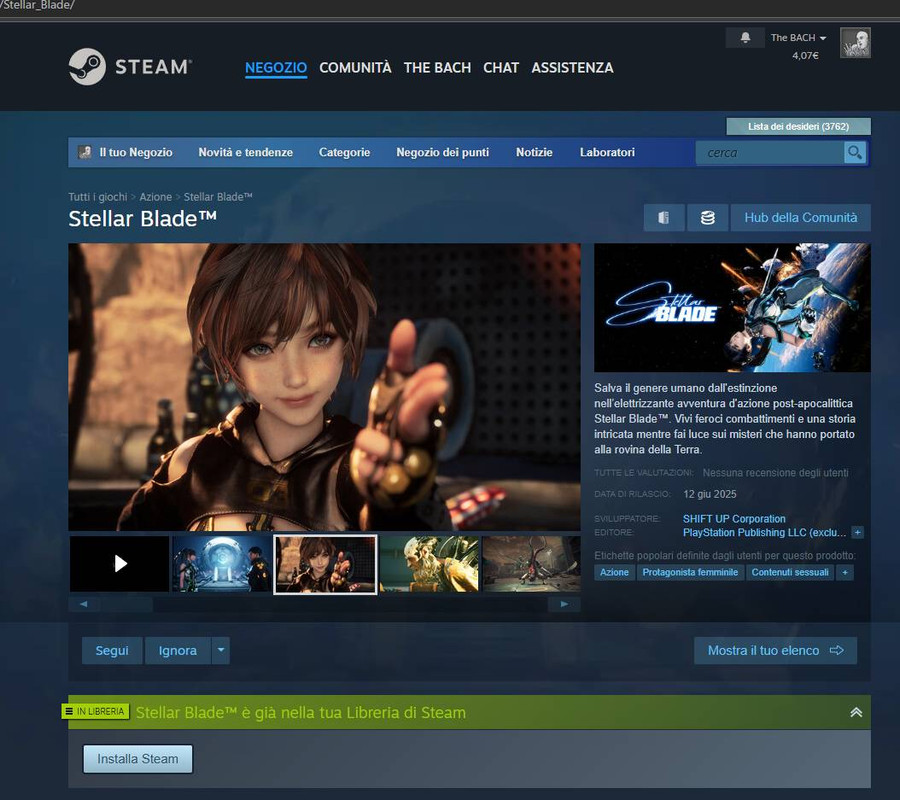Image resolution: width=900 pixels, height=800 pixels.
Task: Click the Mostra il tuo elenco arrow icon
Action: point(837,650)
